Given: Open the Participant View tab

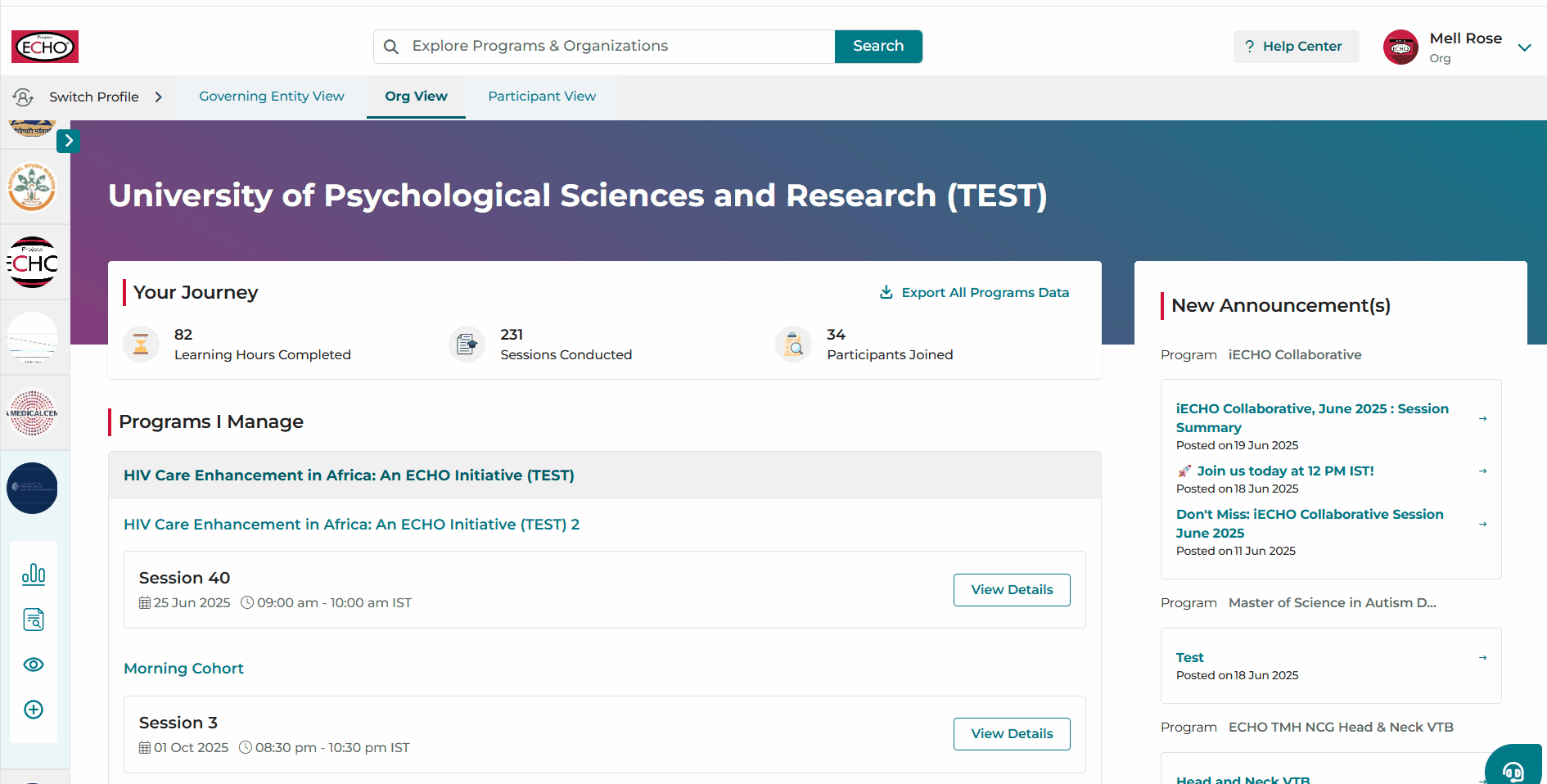Looking at the screenshot, I should [x=542, y=97].
